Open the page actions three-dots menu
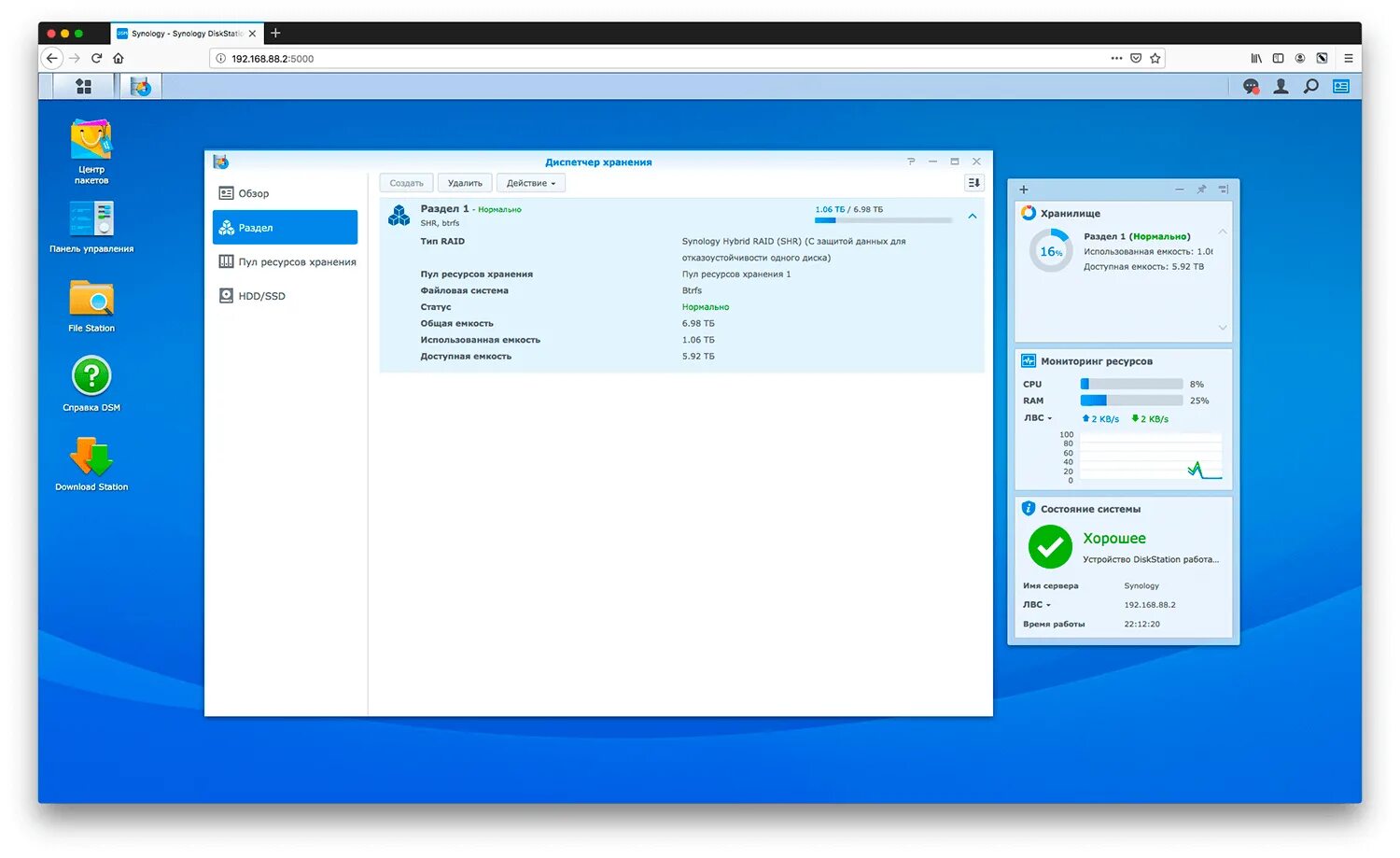1400x858 pixels. click(1116, 58)
